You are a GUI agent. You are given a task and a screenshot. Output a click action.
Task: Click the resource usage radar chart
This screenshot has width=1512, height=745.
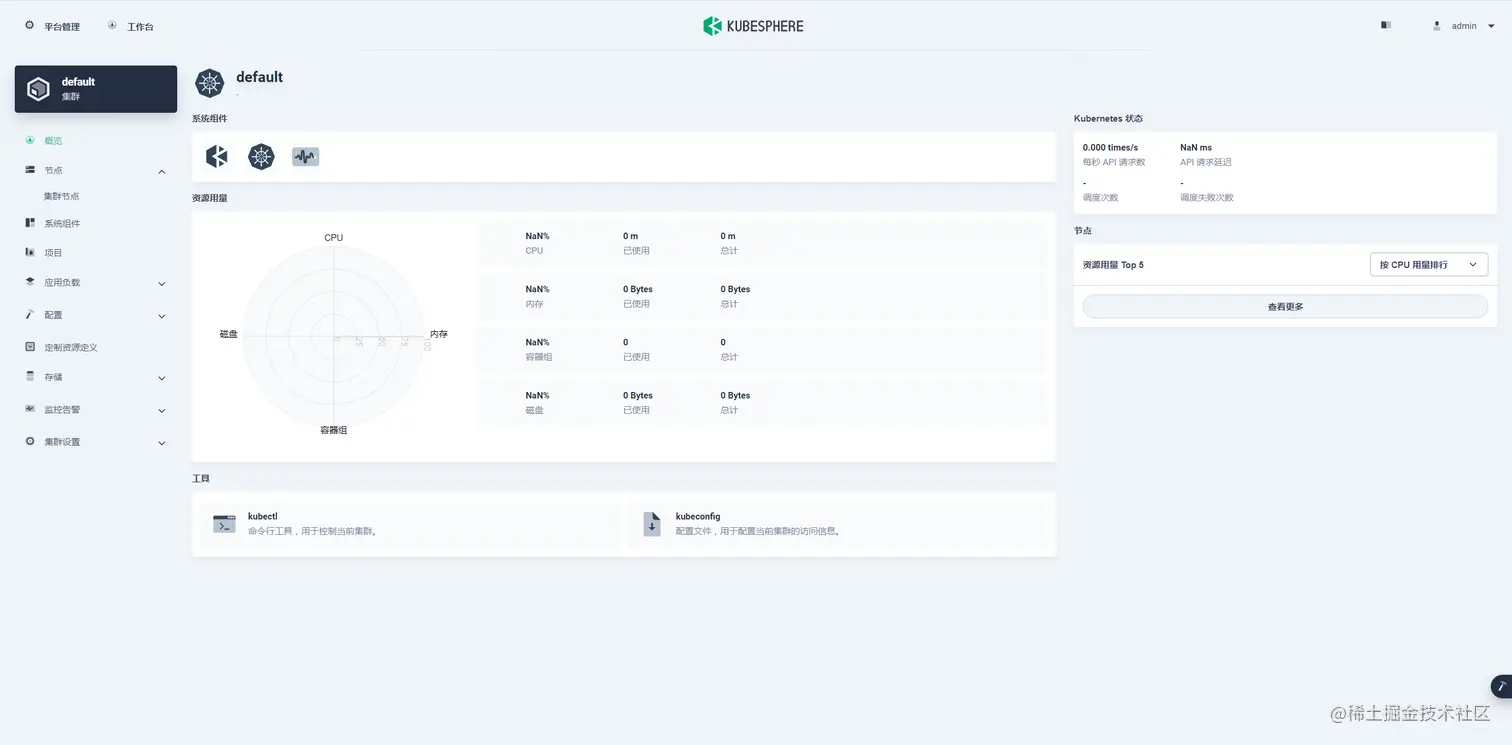pos(334,335)
